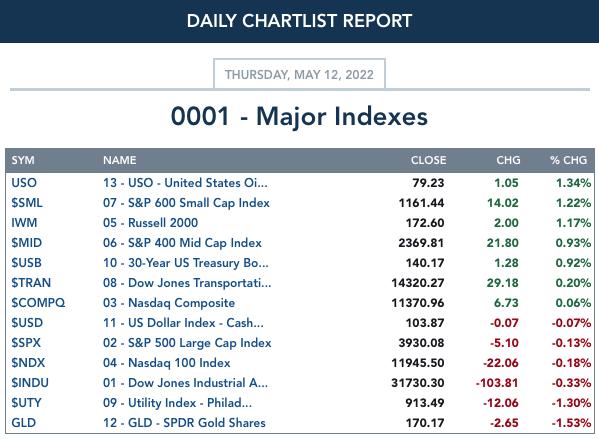Open 01 - Dow Jones Industrial link

click(186, 383)
